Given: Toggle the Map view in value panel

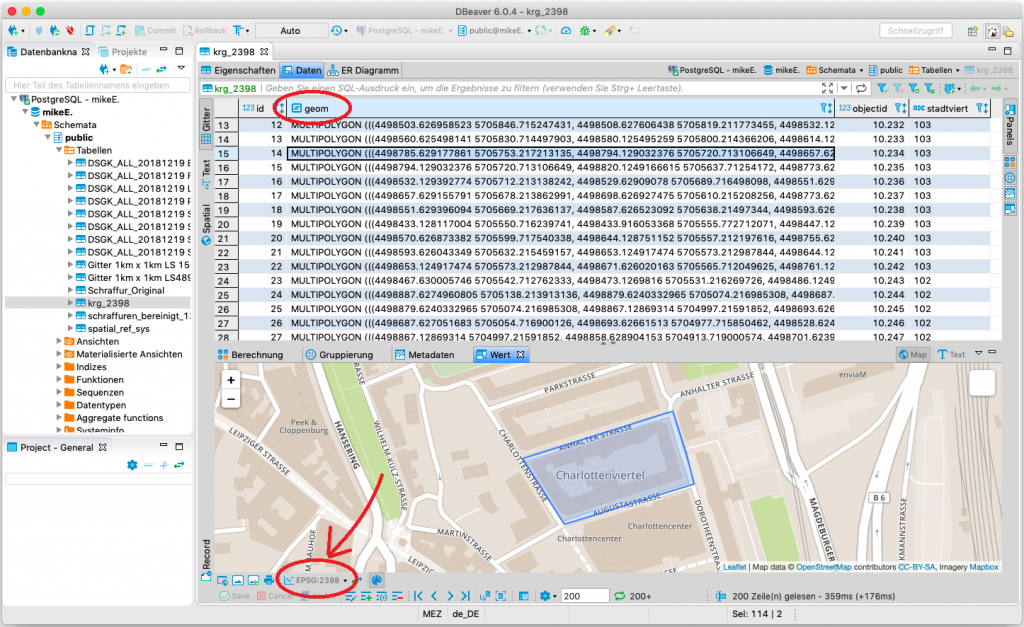Looking at the screenshot, I should pos(911,354).
